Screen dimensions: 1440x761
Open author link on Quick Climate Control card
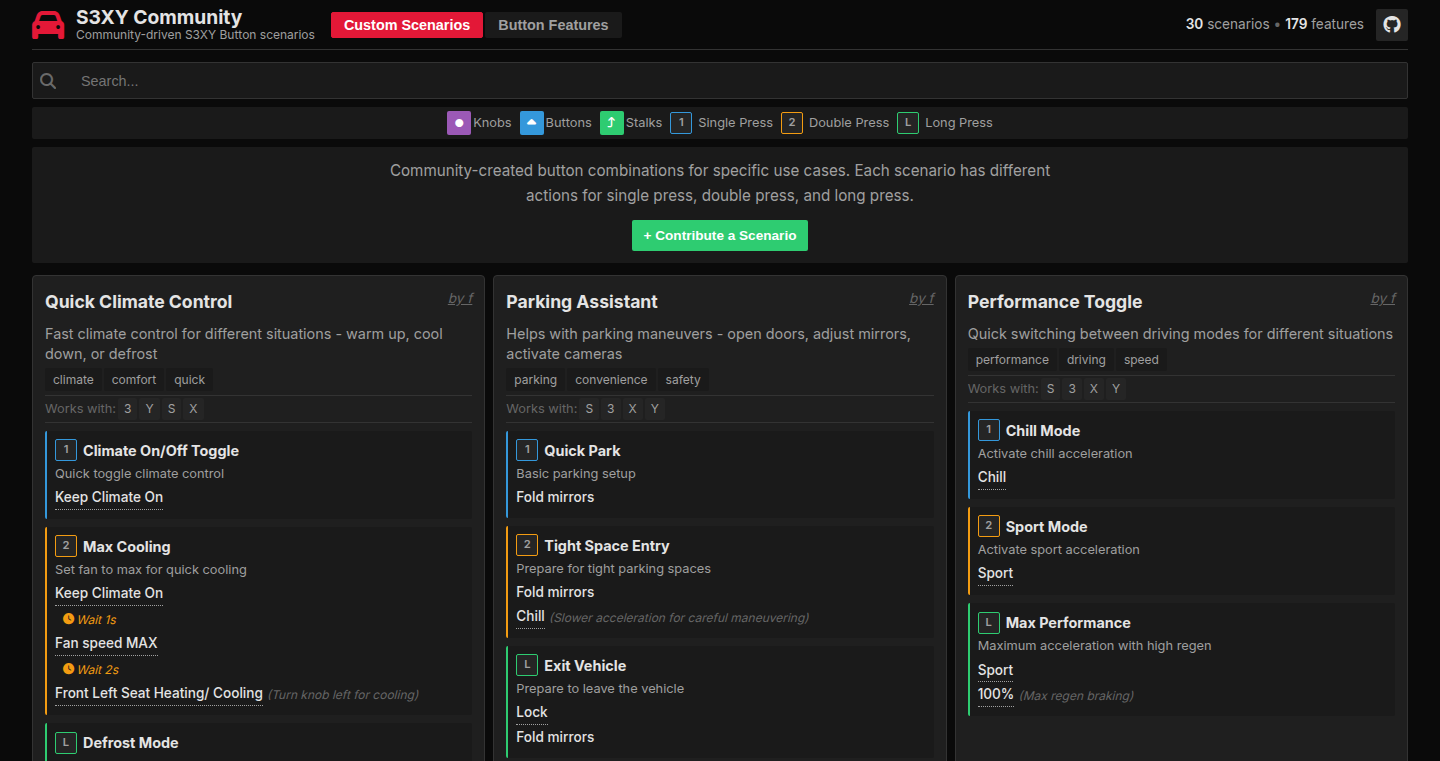point(460,298)
